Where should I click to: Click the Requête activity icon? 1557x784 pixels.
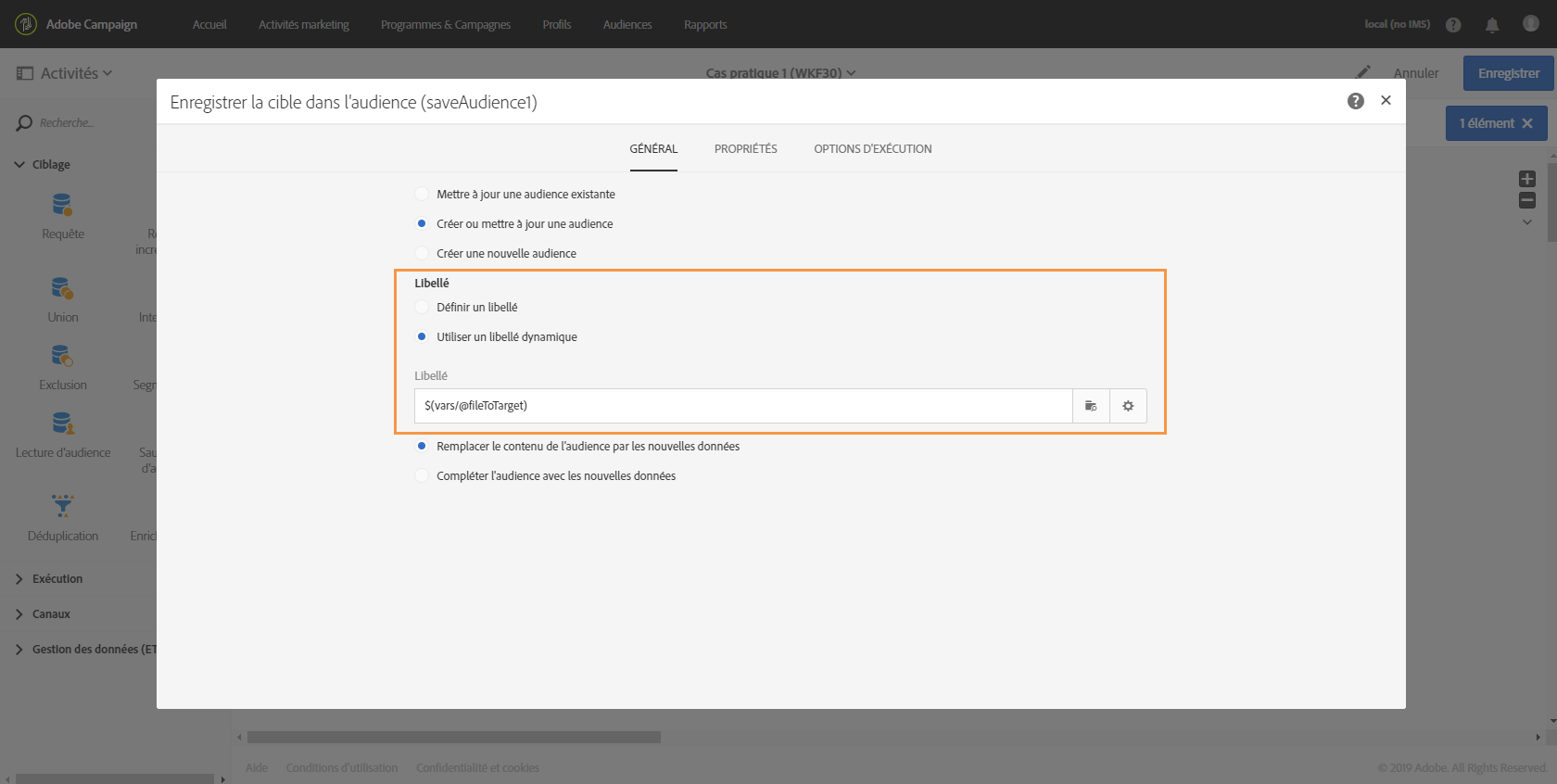(x=62, y=204)
